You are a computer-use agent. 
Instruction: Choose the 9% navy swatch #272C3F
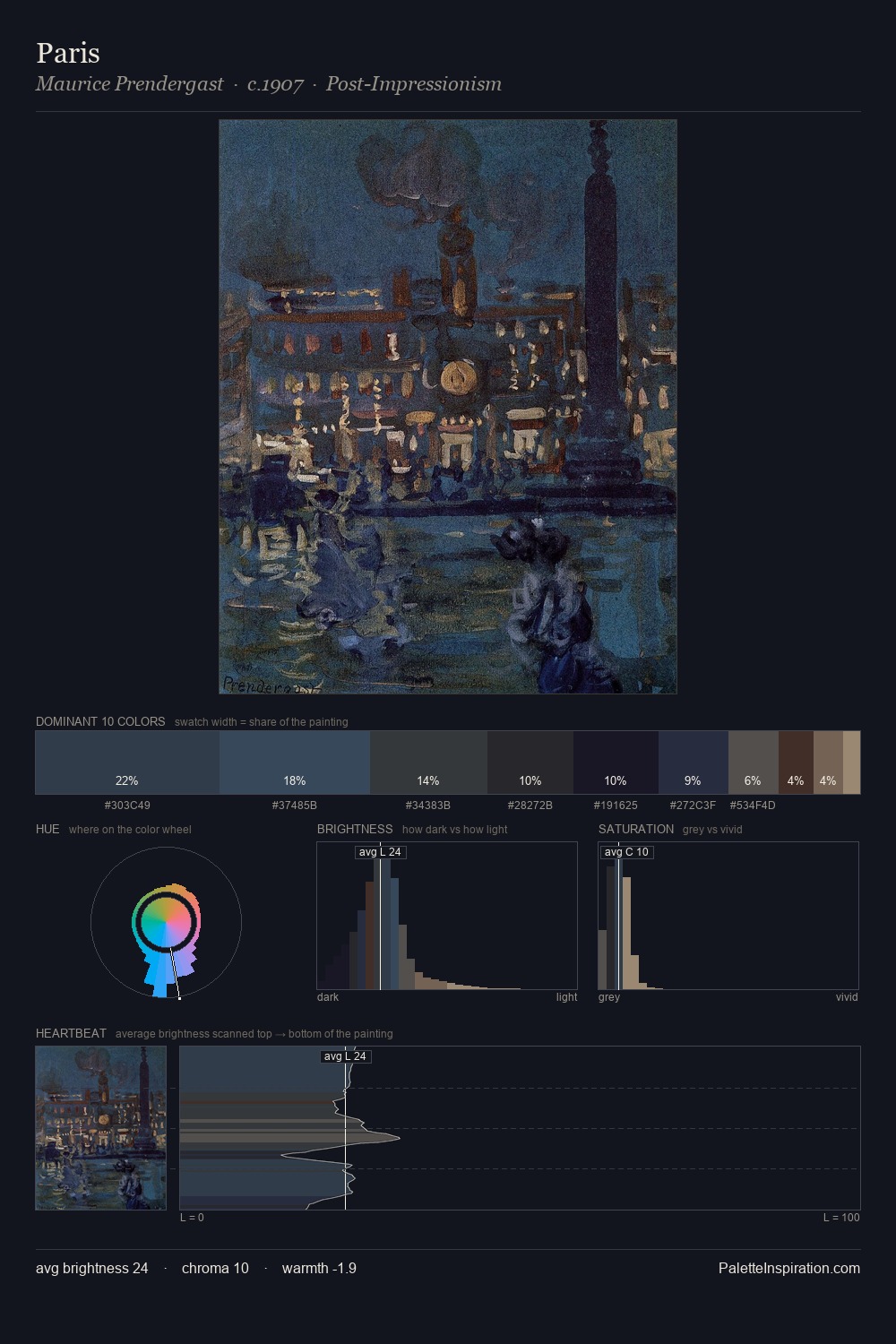(x=694, y=762)
